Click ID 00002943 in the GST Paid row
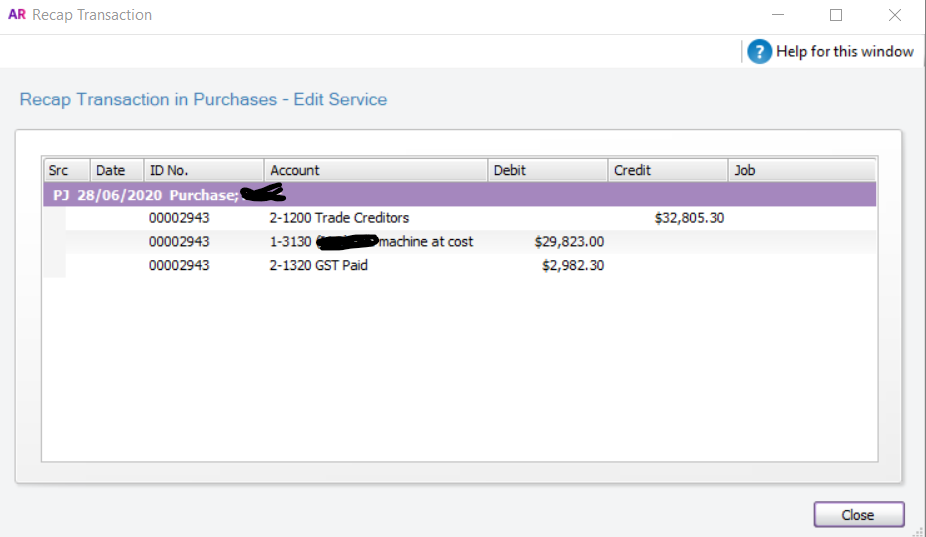926x537 pixels. pyautogui.click(x=179, y=265)
